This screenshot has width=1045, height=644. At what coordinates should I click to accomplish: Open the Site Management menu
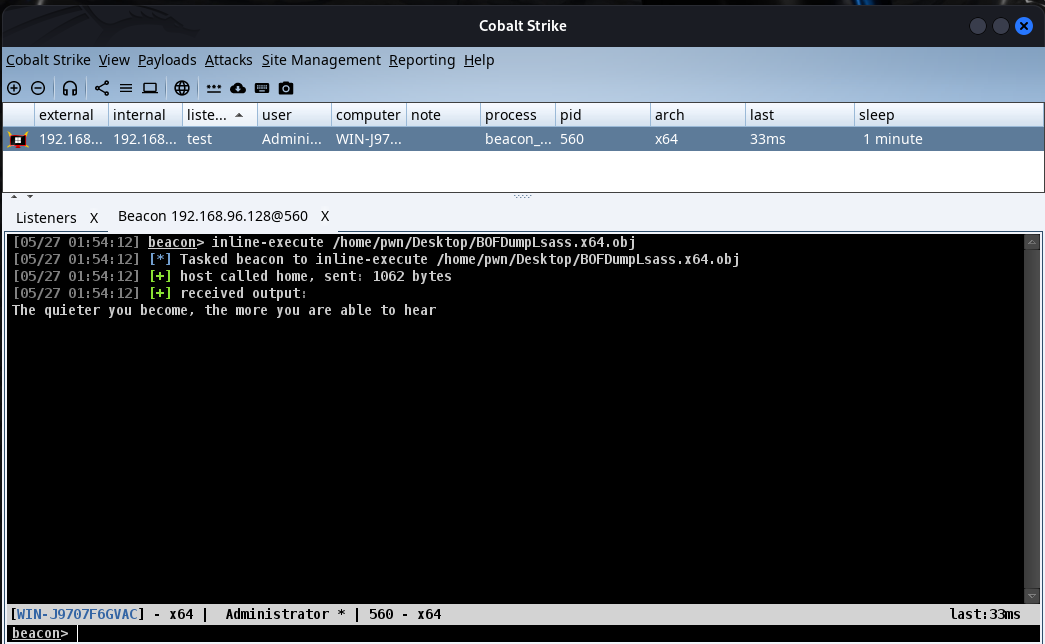[321, 60]
